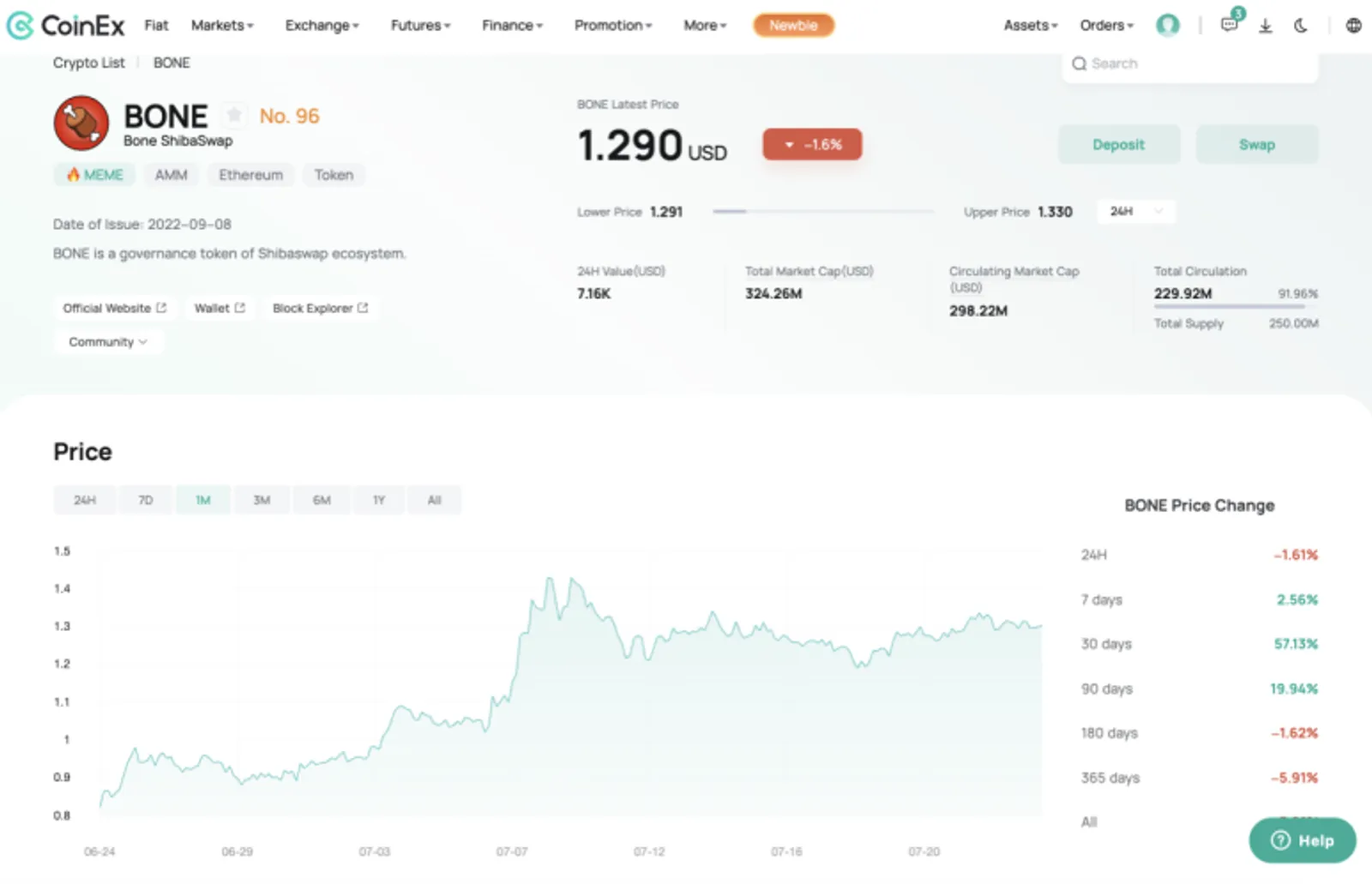Screen dimensions: 1372x884
Task: Go to the Fiat page
Action: coord(156,26)
